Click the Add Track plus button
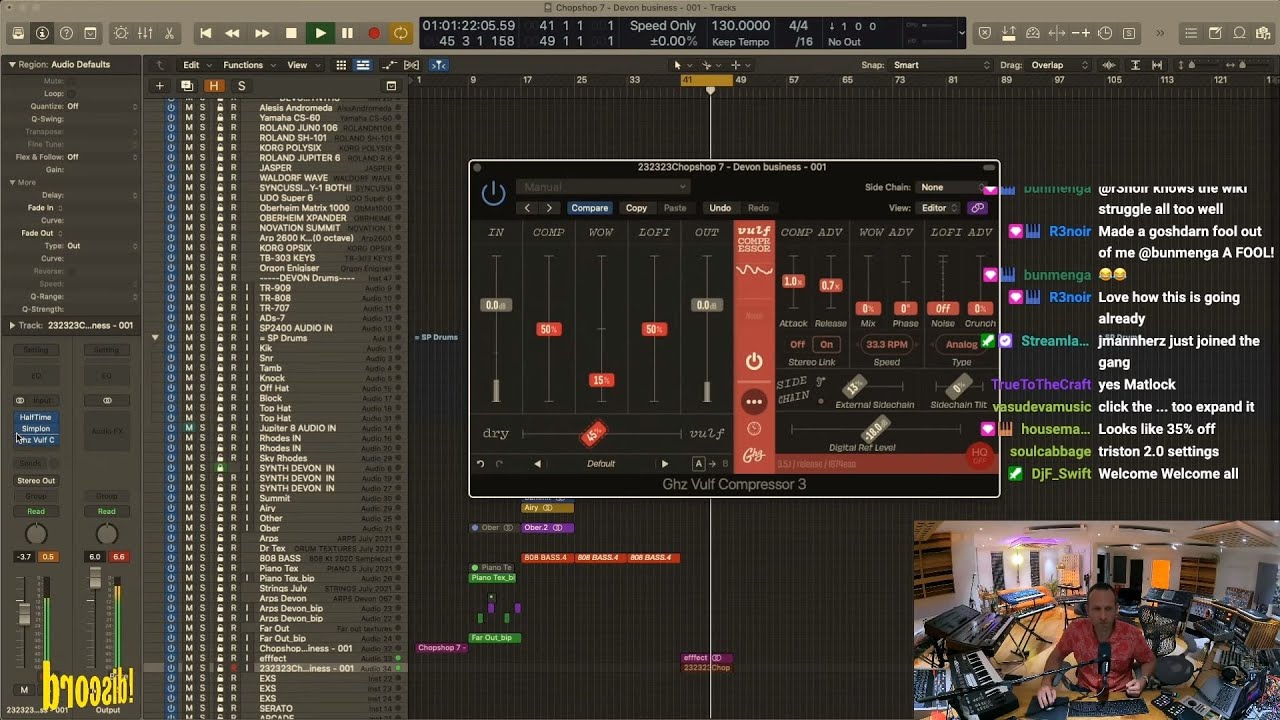This screenshot has width=1280, height=720. point(159,86)
